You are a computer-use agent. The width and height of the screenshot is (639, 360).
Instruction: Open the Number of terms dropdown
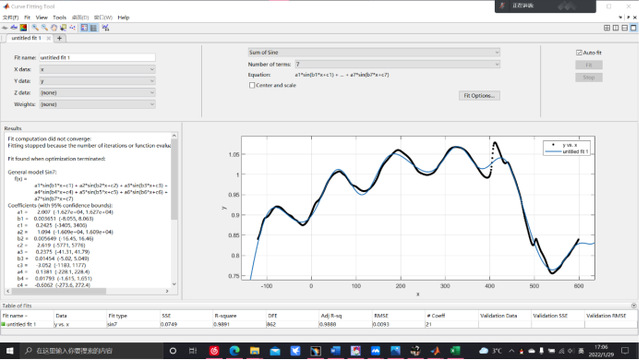(x=397, y=64)
